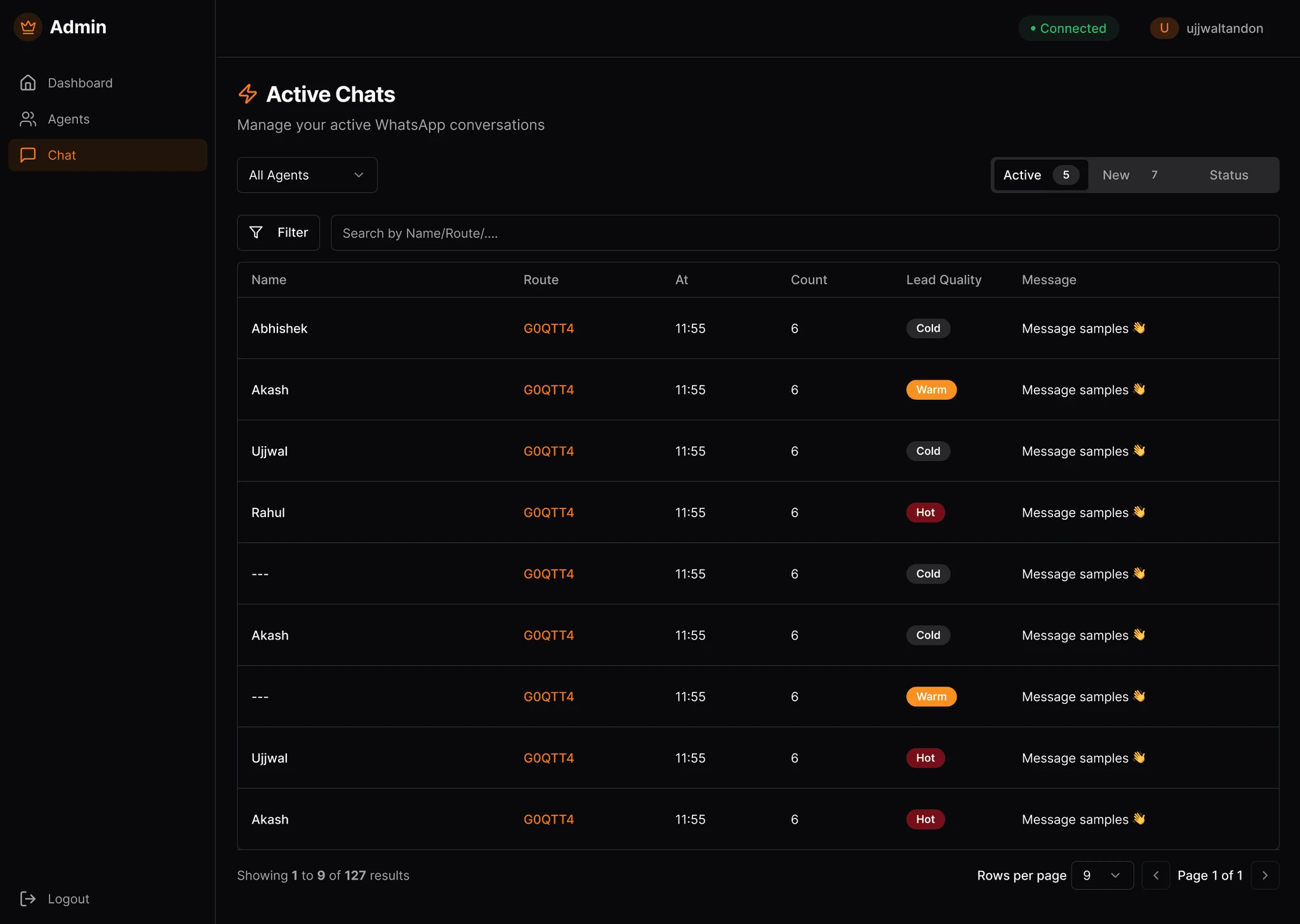Open the Status tab
Viewport: 1300px width, 924px height.
pos(1229,175)
